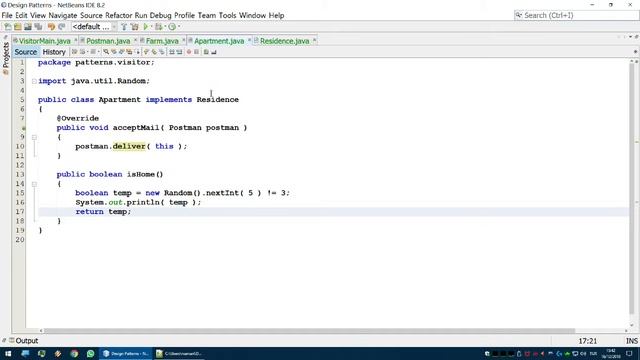
Task: Open the Debug menu
Action: point(160,16)
